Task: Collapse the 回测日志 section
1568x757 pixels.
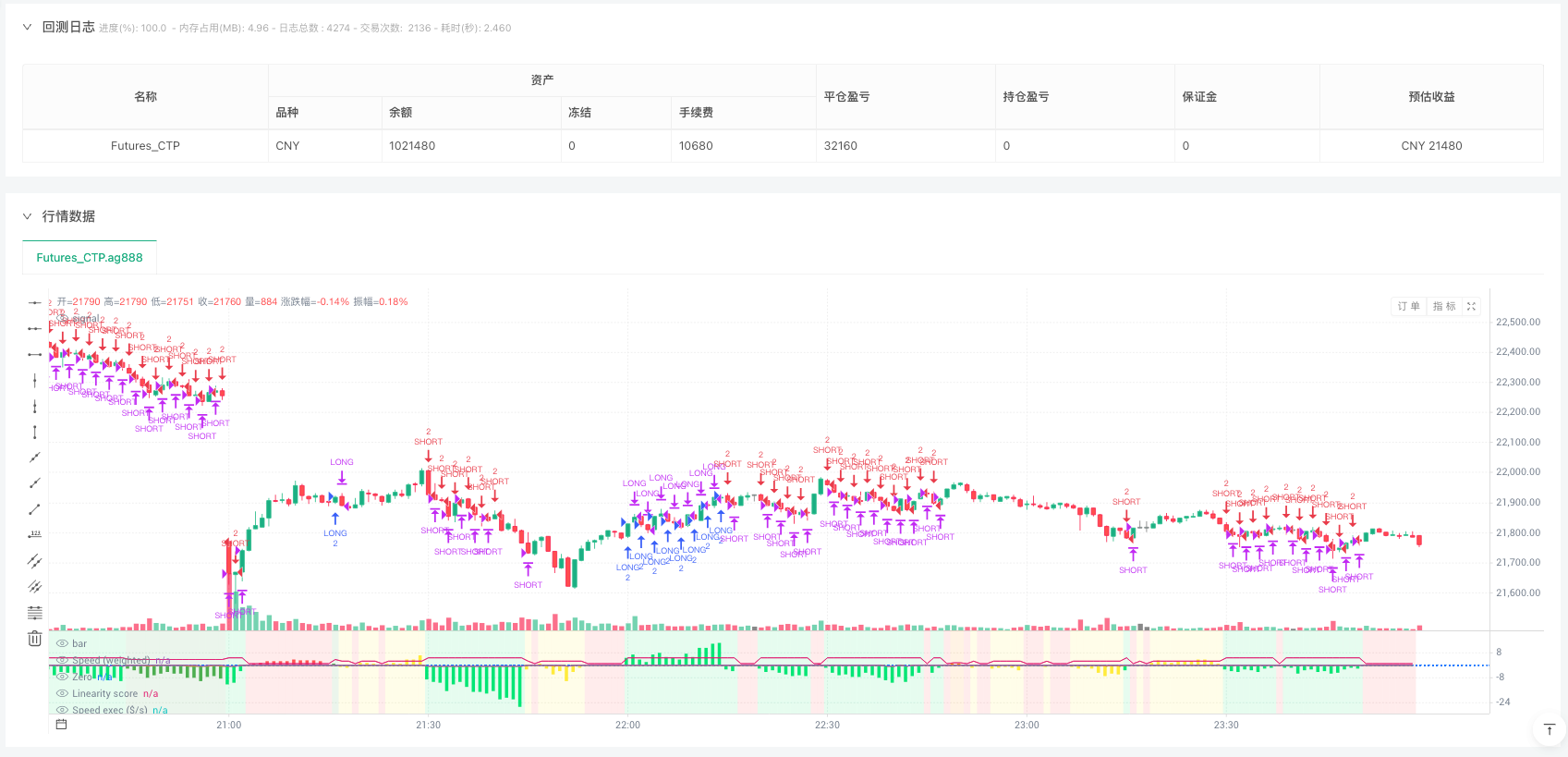Action: click(x=27, y=28)
